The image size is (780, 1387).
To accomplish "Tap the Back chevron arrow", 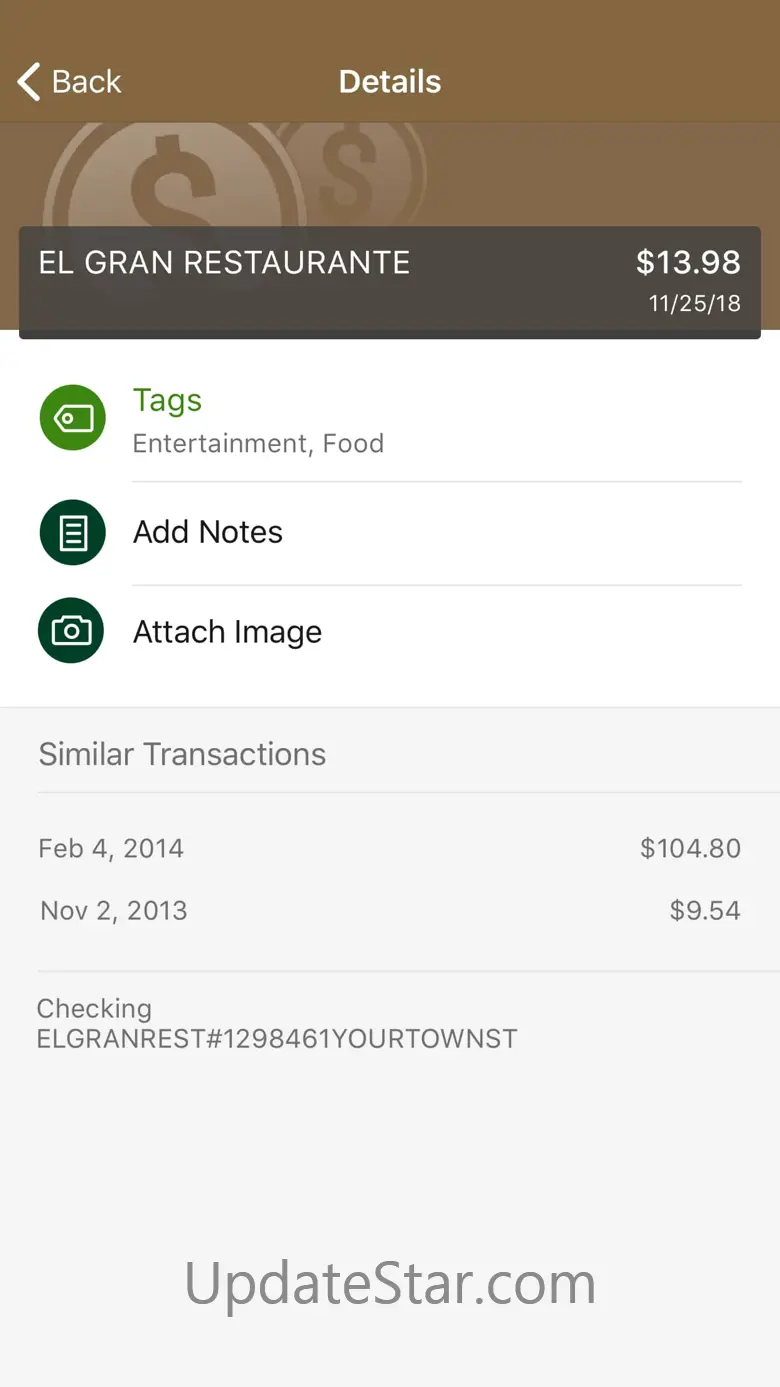I will [30, 82].
